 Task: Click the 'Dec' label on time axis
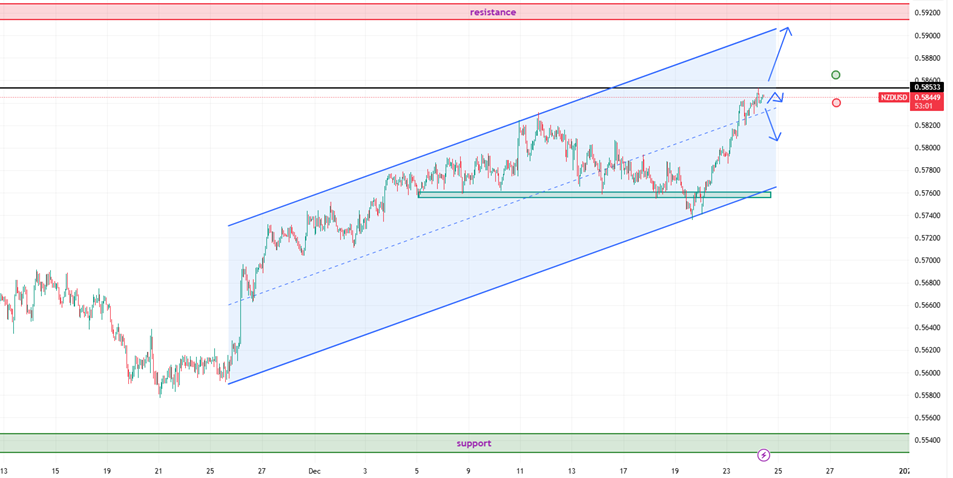pos(315,469)
